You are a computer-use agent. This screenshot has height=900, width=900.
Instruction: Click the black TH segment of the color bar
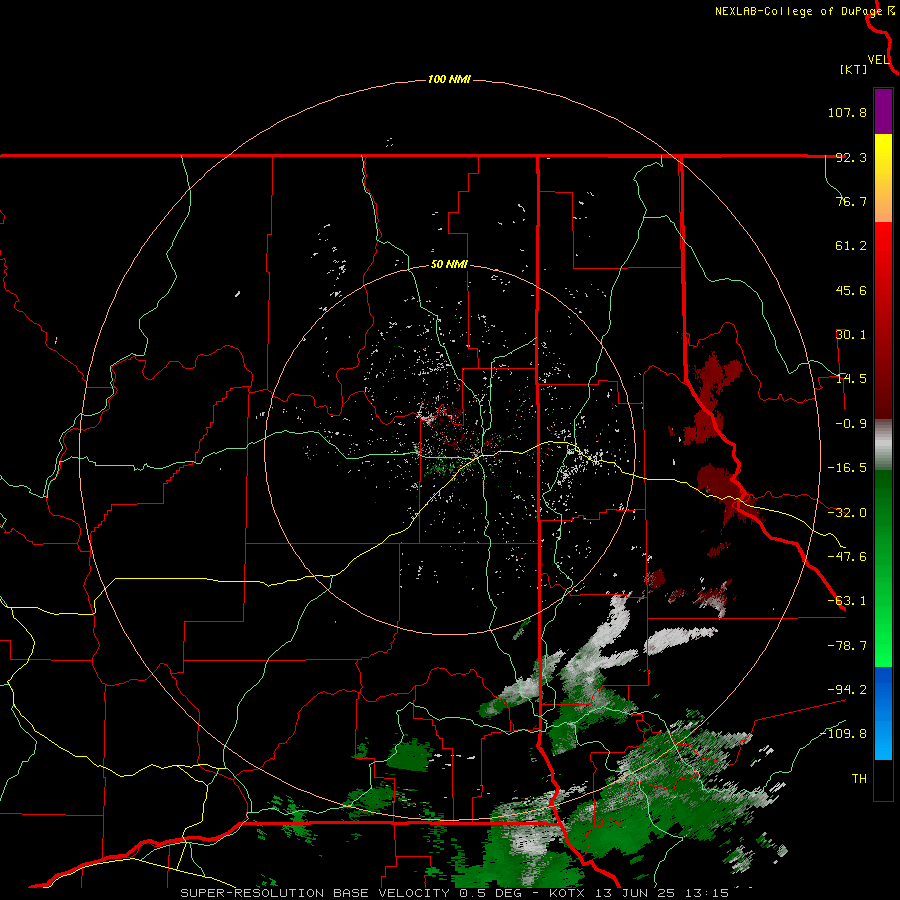point(883,779)
